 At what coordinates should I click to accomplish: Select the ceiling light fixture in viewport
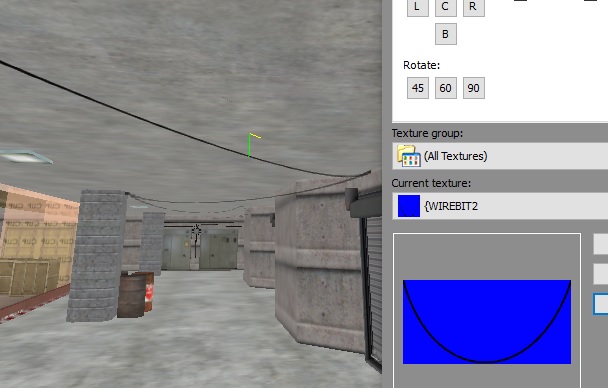click(x=26, y=157)
